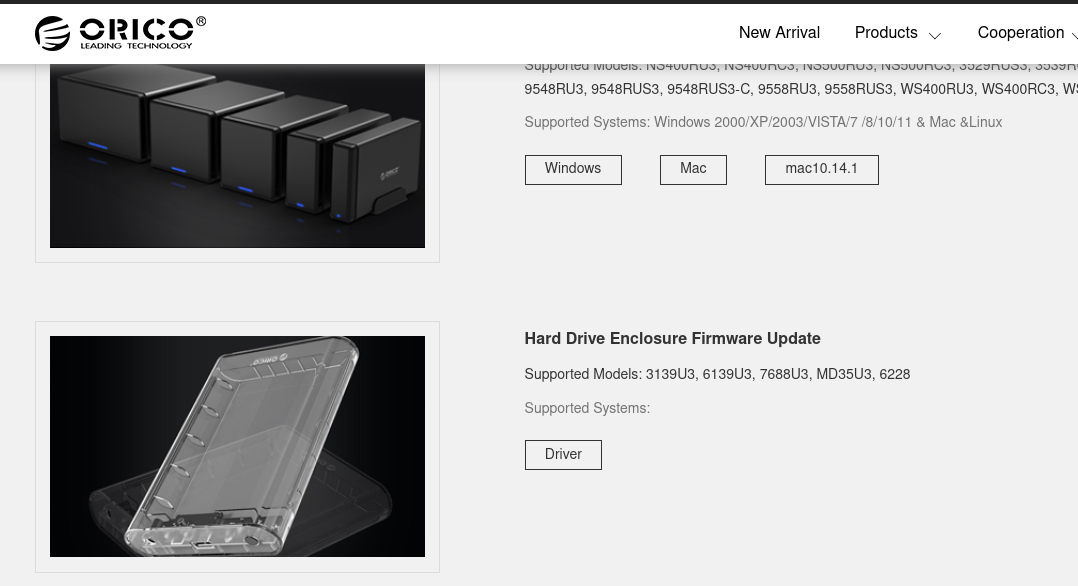This screenshot has height=586, width=1078.
Task: Download the mac10.14.1 driver
Action: point(822,169)
